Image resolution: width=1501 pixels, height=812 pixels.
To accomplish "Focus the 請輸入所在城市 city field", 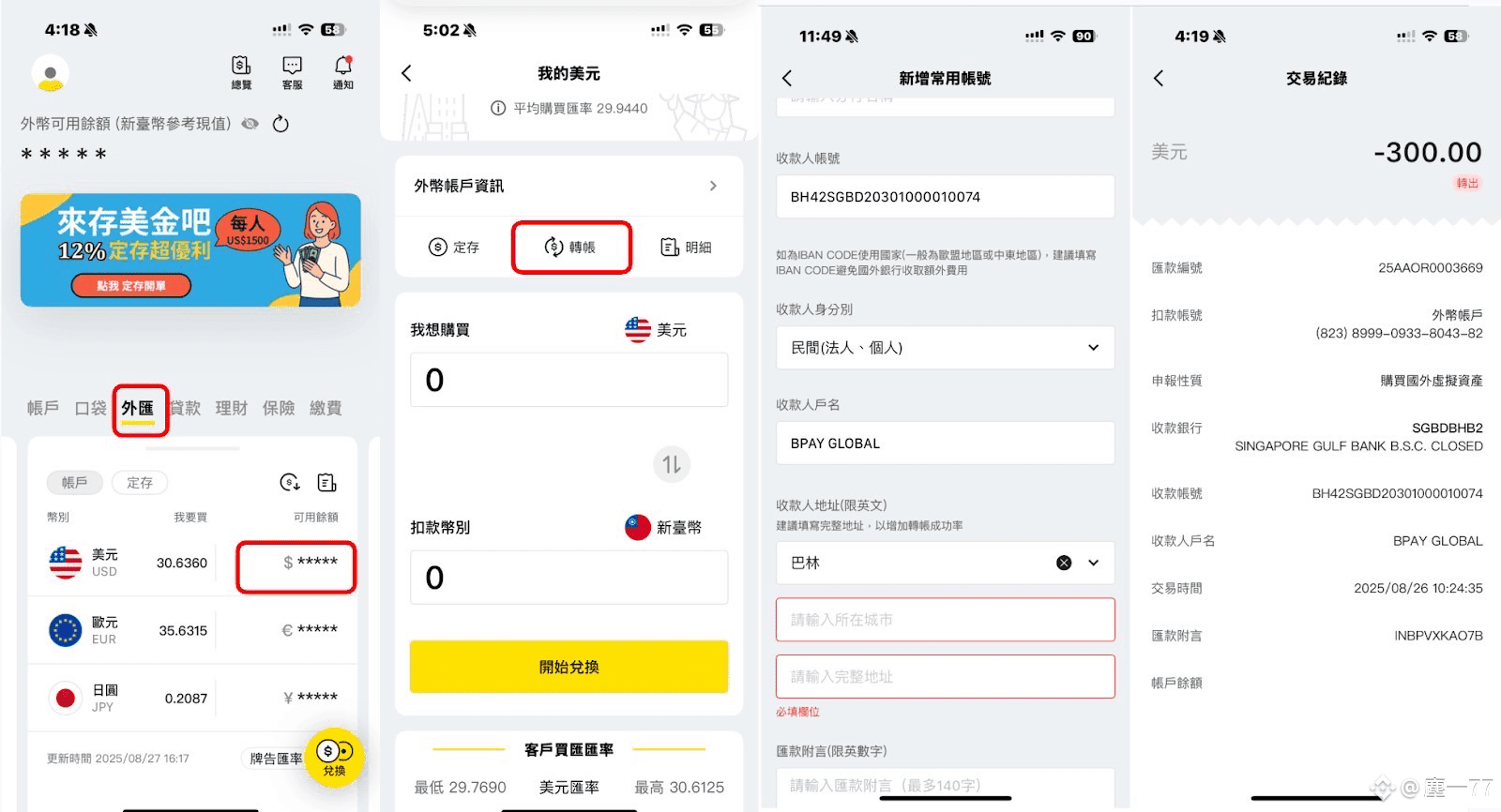I will (946, 620).
